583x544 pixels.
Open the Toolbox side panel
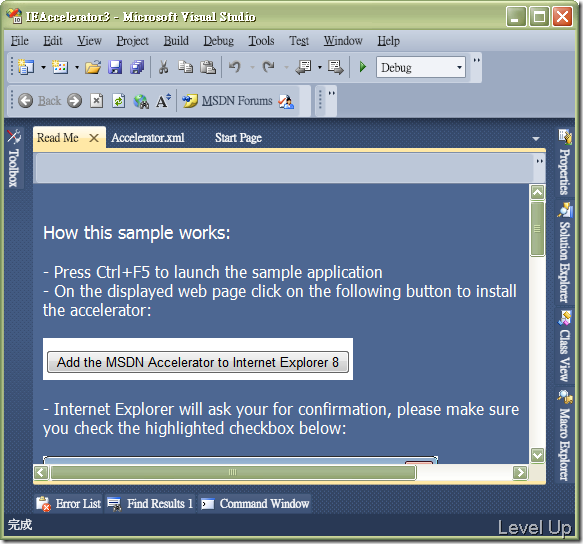pyautogui.click(x=14, y=158)
